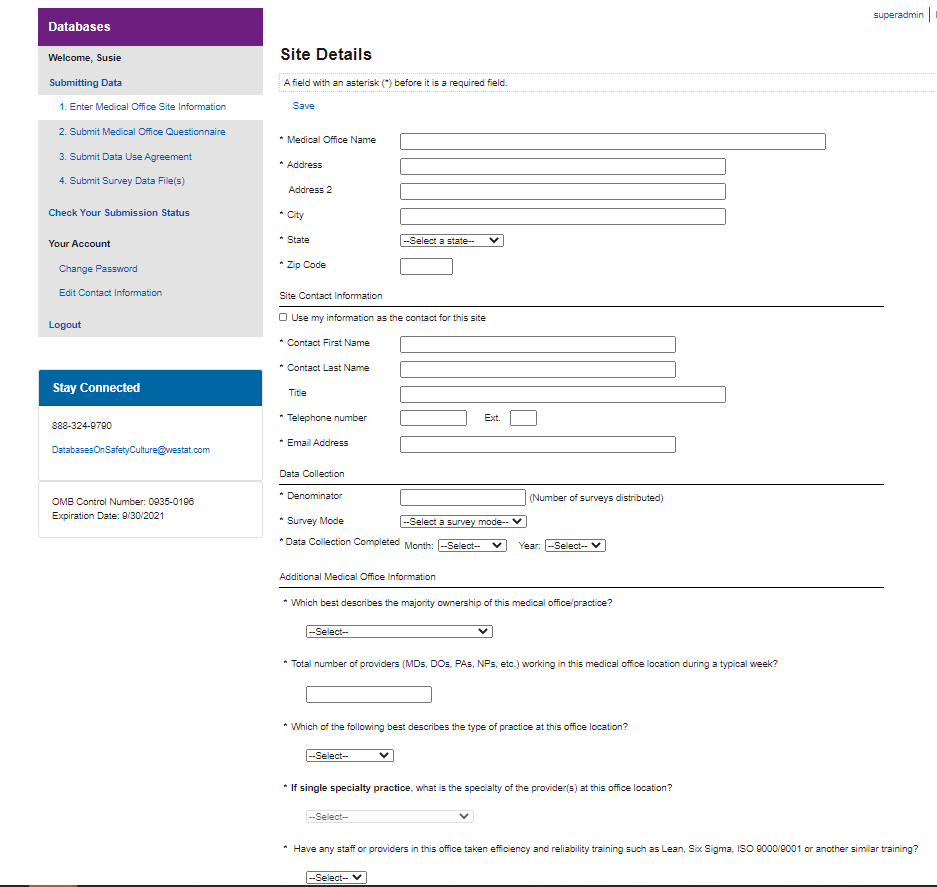
Task: Click the phone number 888-324-9790
Action: [x=82, y=426]
